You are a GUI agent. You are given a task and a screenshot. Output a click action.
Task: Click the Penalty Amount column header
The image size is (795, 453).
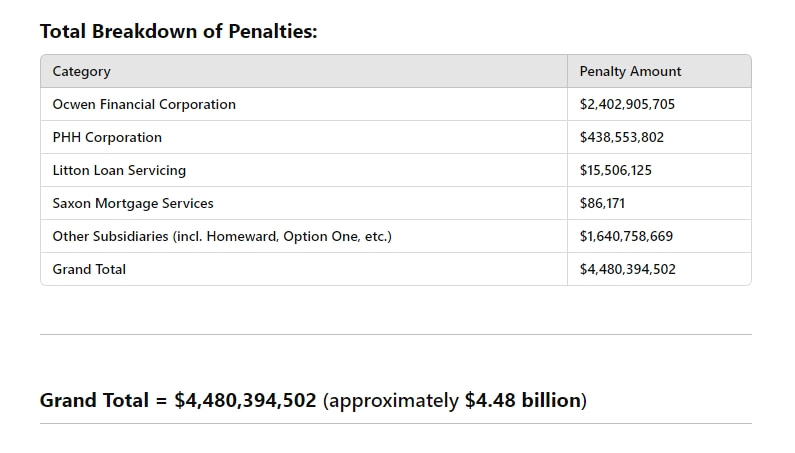point(659,71)
